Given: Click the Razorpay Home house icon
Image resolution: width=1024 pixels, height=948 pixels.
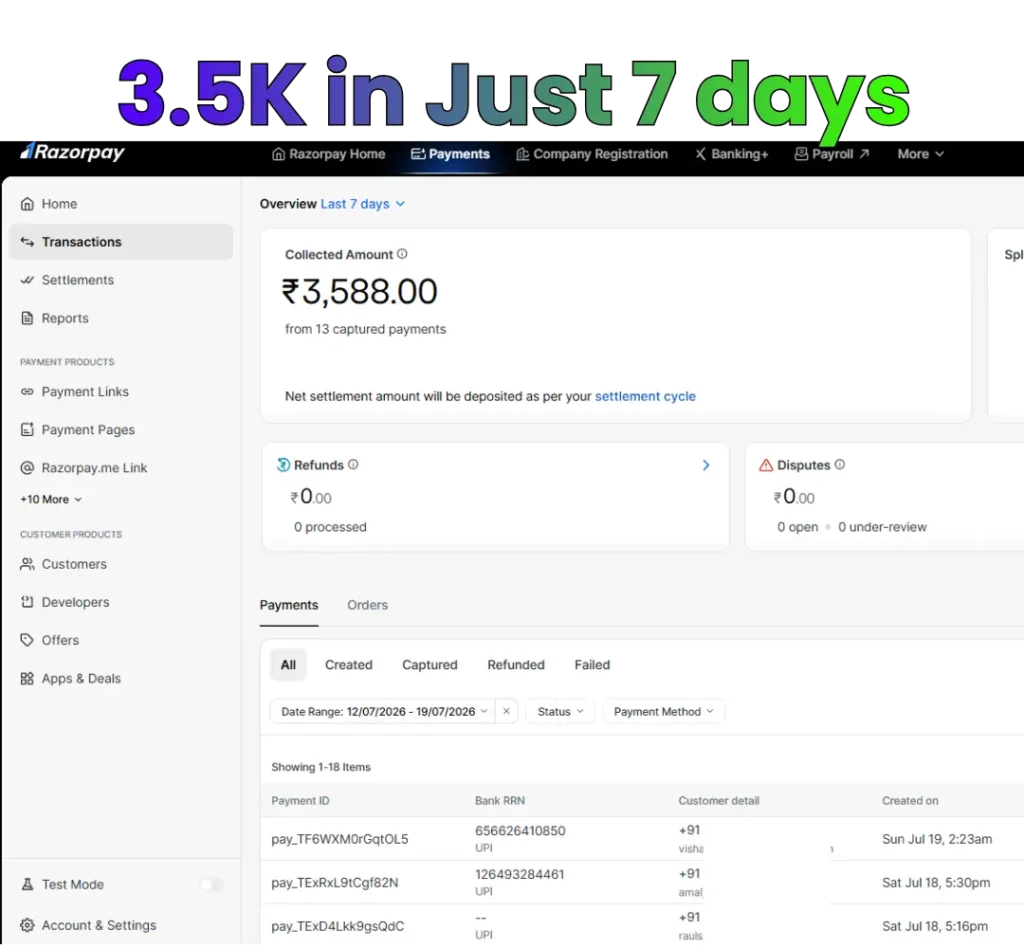Looking at the screenshot, I should point(278,154).
